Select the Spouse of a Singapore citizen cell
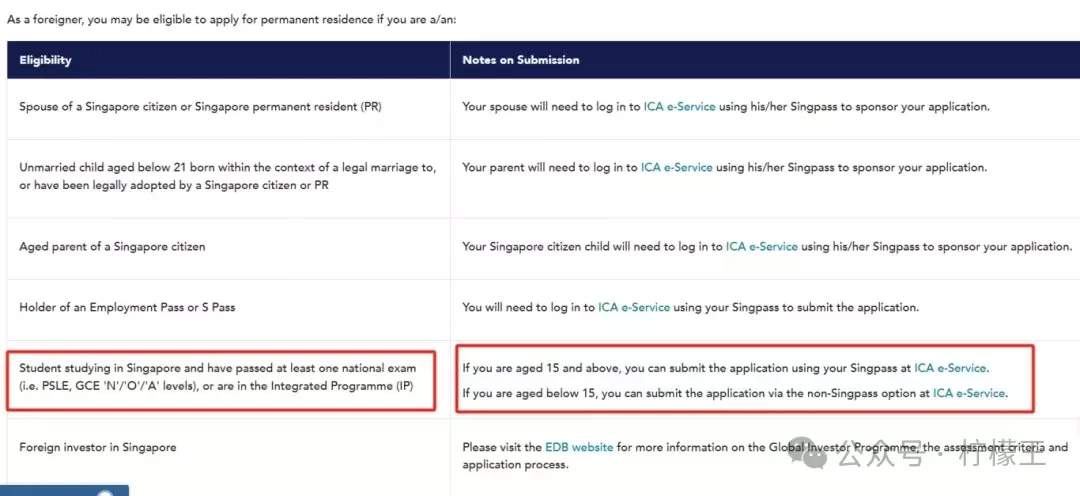 (229, 109)
